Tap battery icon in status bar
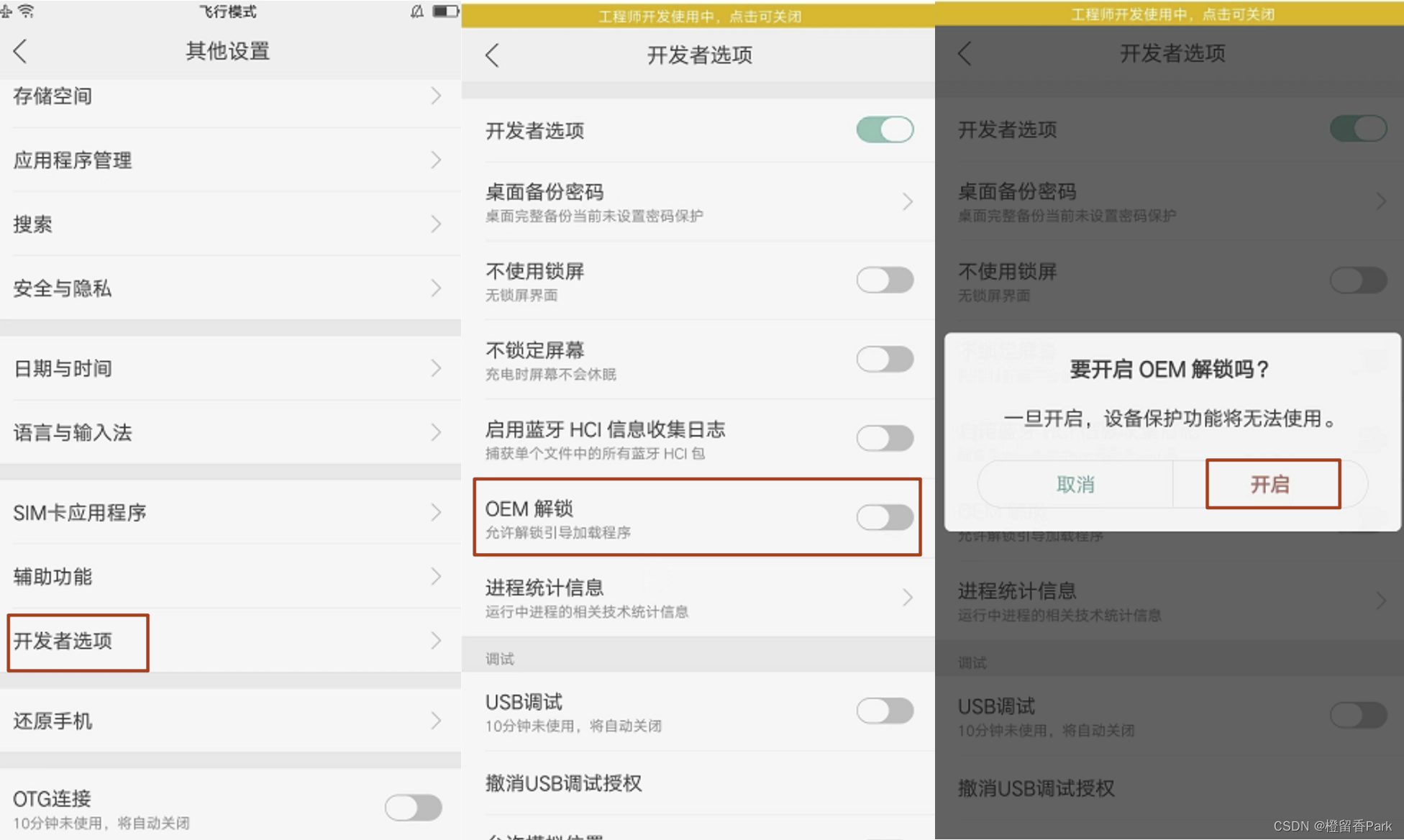This screenshot has width=1404, height=840. [x=445, y=11]
